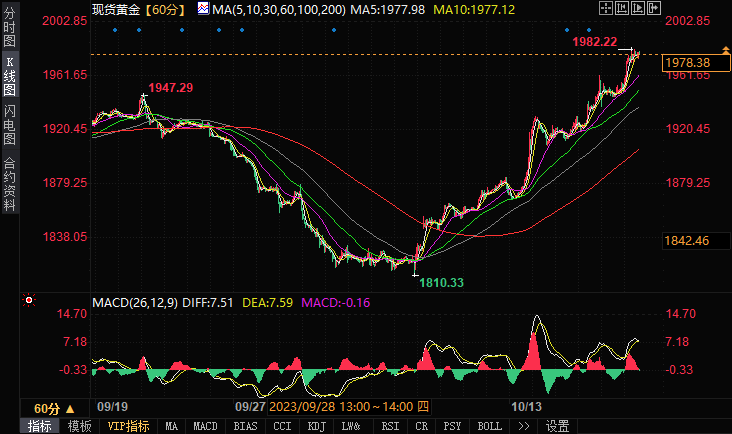Click the red sun icon beside MACD
The height and width of the screenshot is (434, 732).
coord(28,299)
